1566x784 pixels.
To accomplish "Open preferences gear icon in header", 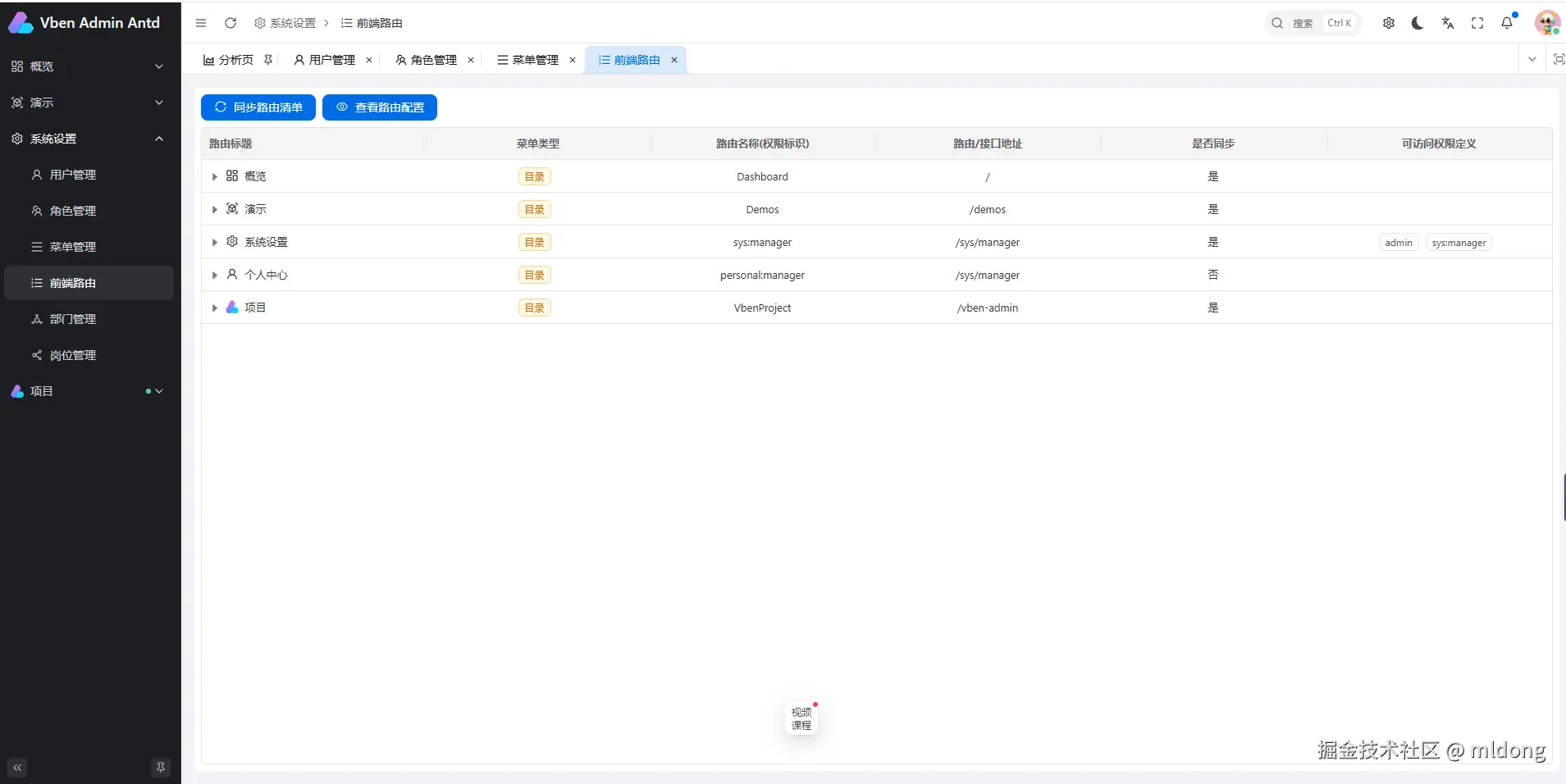I will pos(1389,23).
